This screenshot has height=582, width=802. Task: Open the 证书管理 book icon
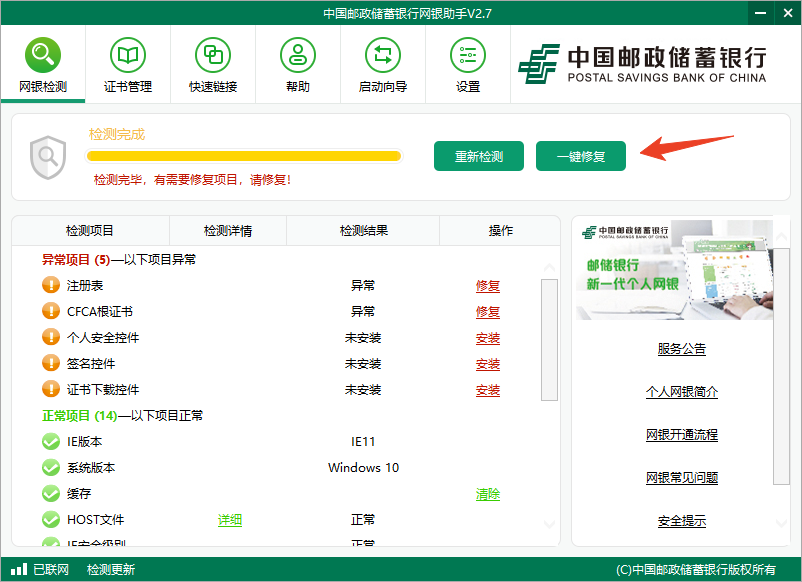(x=128, y=55)
